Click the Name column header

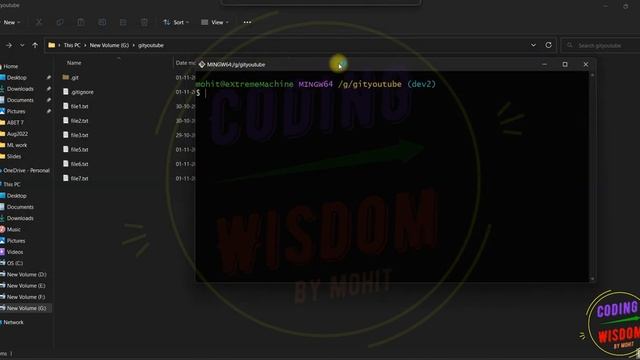click(74, 63)
